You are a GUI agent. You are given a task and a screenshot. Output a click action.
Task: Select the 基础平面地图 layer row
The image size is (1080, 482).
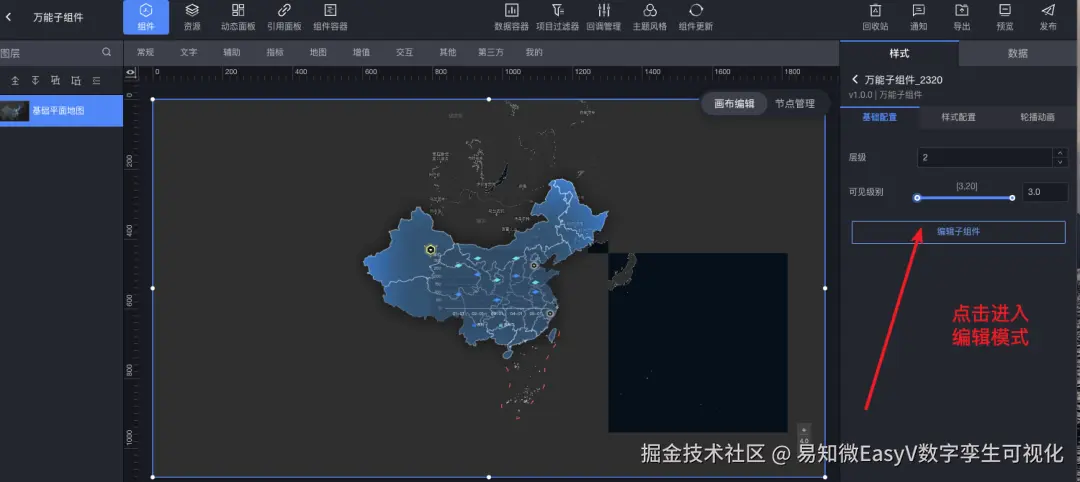click(61, 111)
